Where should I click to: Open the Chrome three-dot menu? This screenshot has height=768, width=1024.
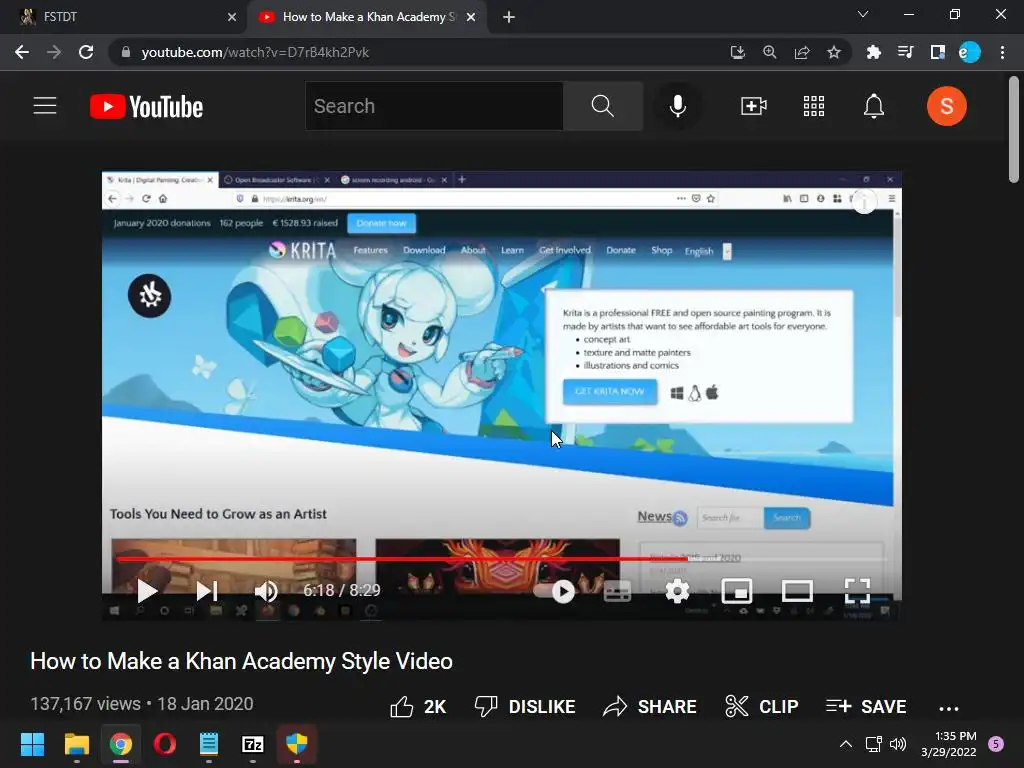point(1002,52)
